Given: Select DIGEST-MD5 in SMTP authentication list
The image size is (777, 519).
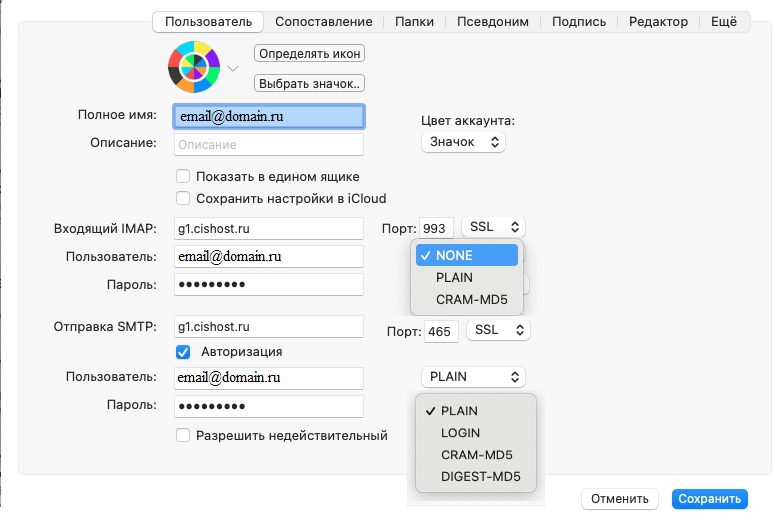Looking at the screenshot, I should (x=474, y=477).
